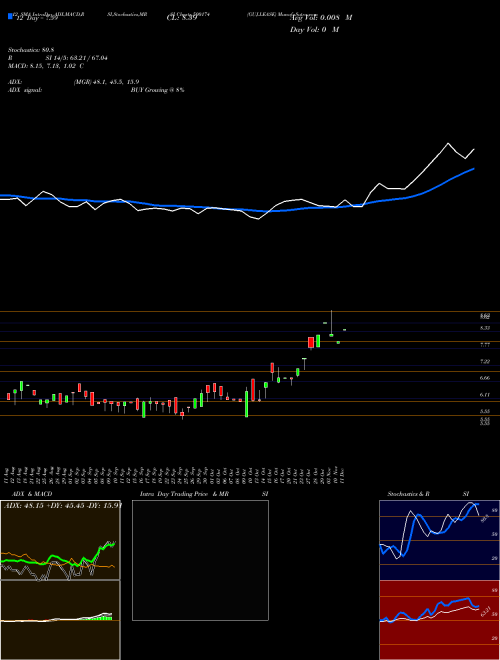Screen dimensions: 500x660
Task: Click the '12 Day = 7.99' SMA label
Action: [x=36, y=18]
